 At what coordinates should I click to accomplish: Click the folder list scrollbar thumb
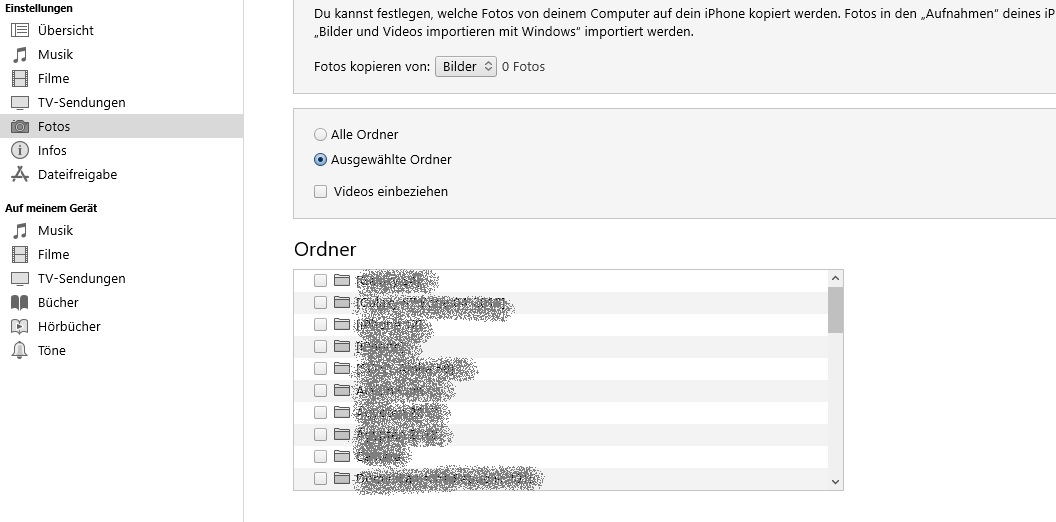point(836,309)
